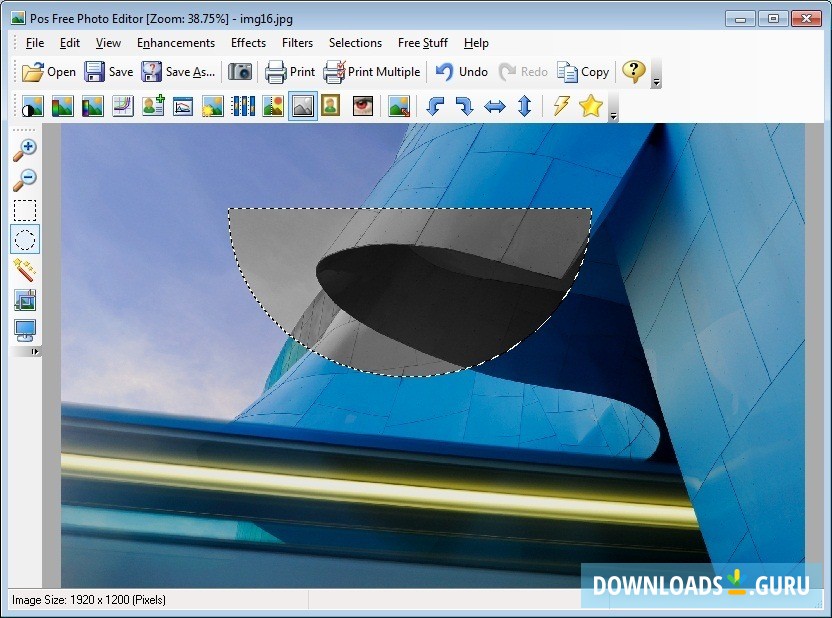832x618 pixels.
Task: Click the Save As... toolbar button
Action: (x=178, y=72)
